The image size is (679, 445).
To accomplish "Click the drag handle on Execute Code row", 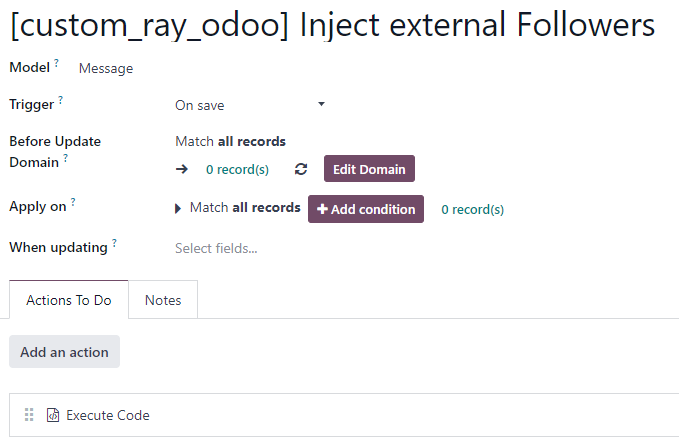I will click(29, 415).
